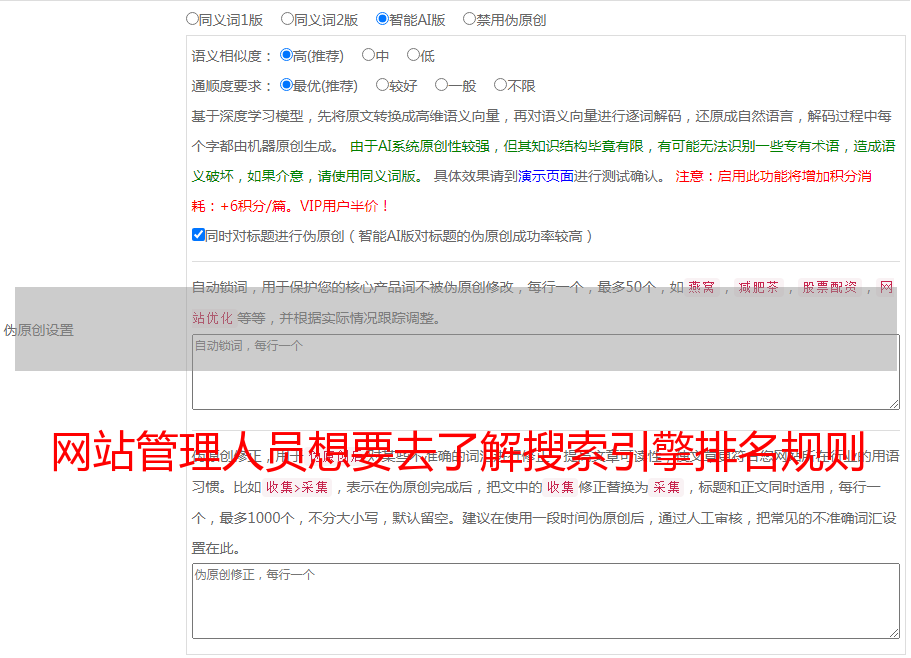
Task: Select the 同义词2版 radio option
Action: pyautogui.click(x=287, y=19)
